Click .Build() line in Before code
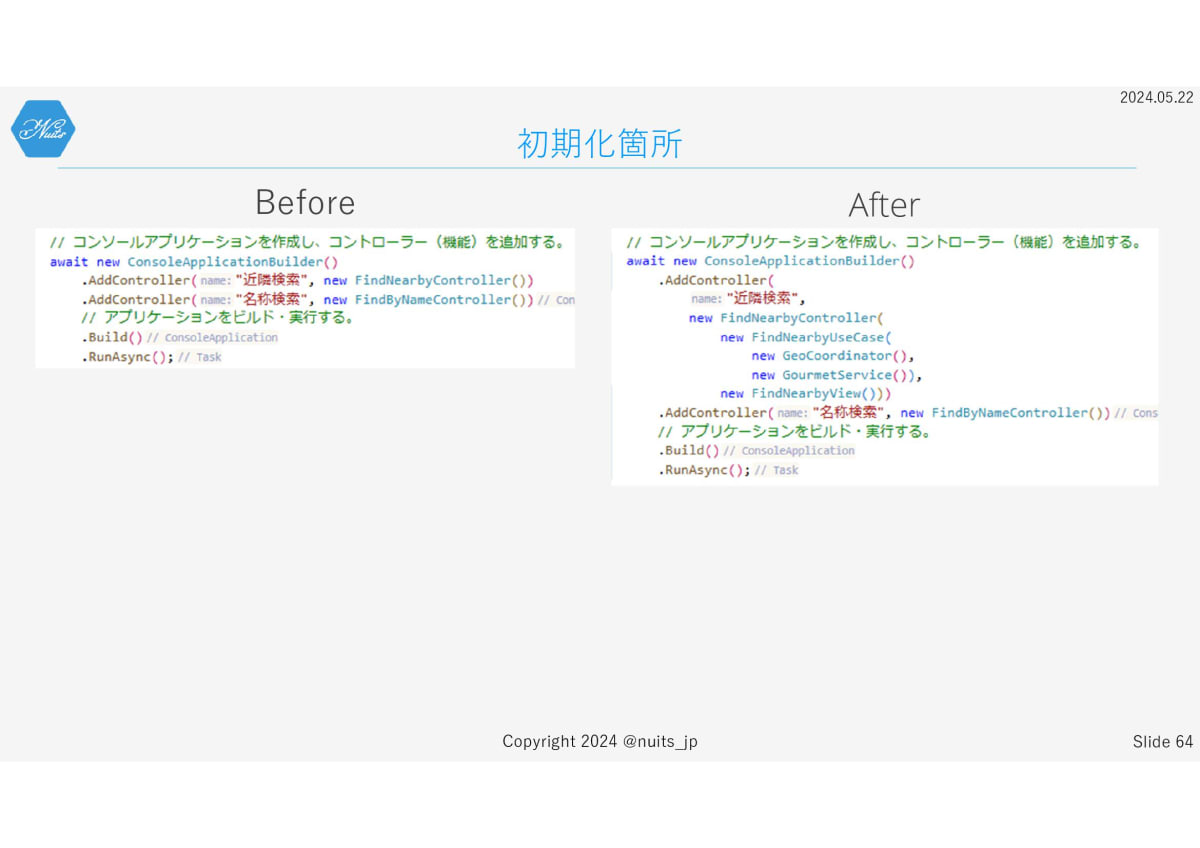 [180, 337]
